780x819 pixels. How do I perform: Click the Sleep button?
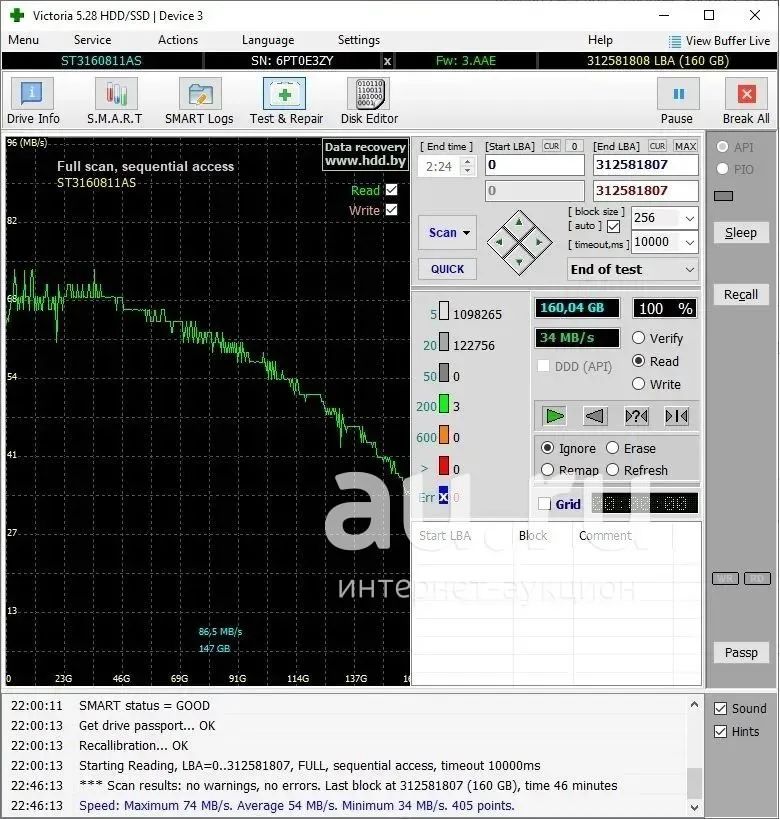(741, 232)
